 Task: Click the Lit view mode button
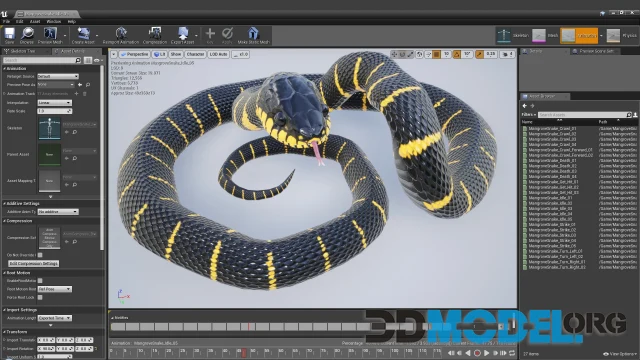160,54
